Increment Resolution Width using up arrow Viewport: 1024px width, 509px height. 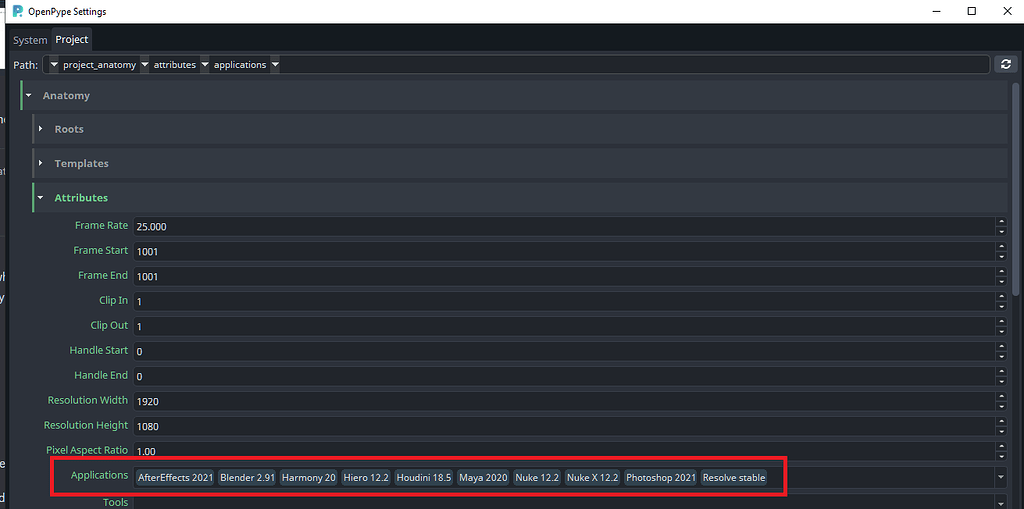1001,396
